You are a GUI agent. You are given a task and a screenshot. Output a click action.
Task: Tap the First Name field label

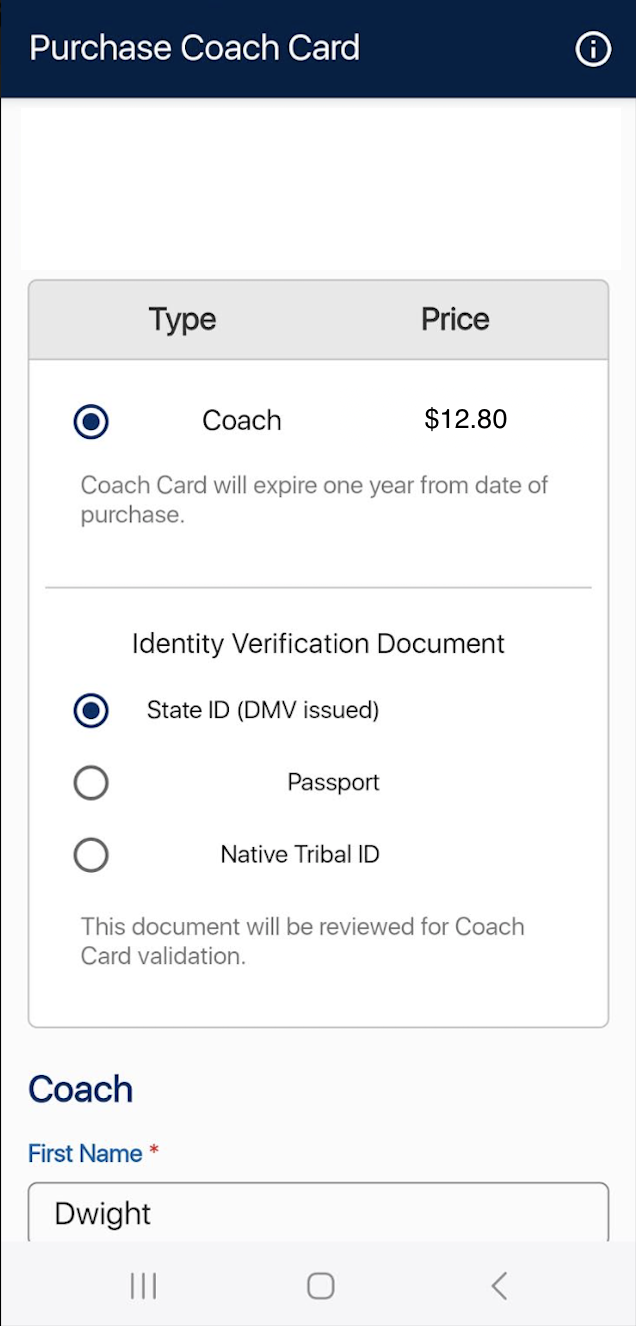click(x=85, y=1153)
